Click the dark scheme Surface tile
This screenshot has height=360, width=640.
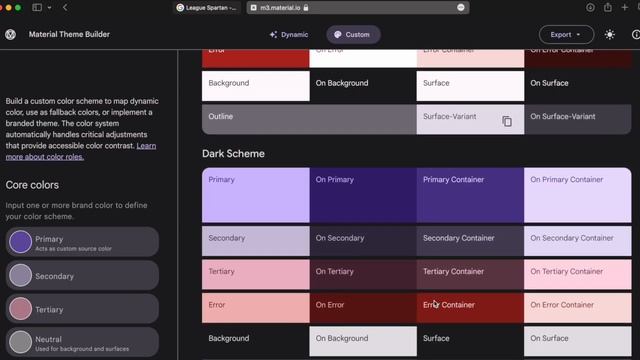(470, 341)
